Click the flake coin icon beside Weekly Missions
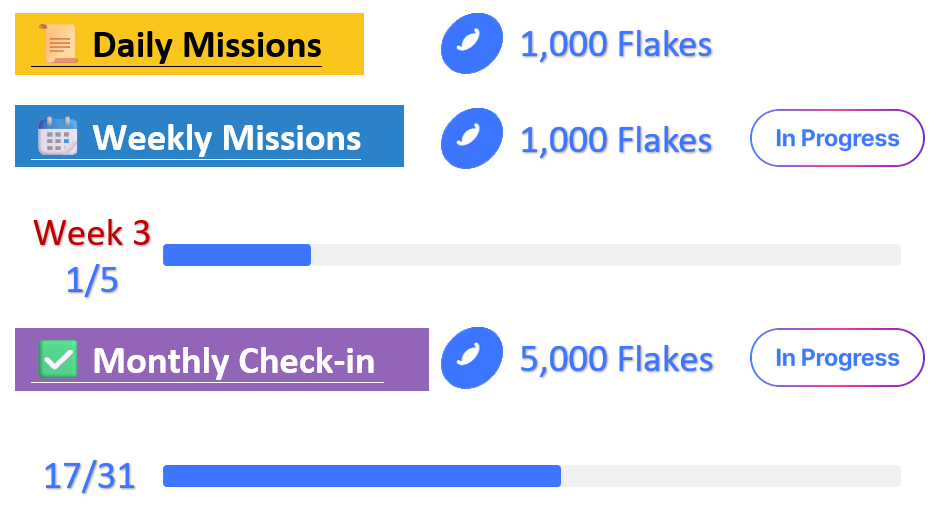This screenshot has width=952, height=532. 471,138
